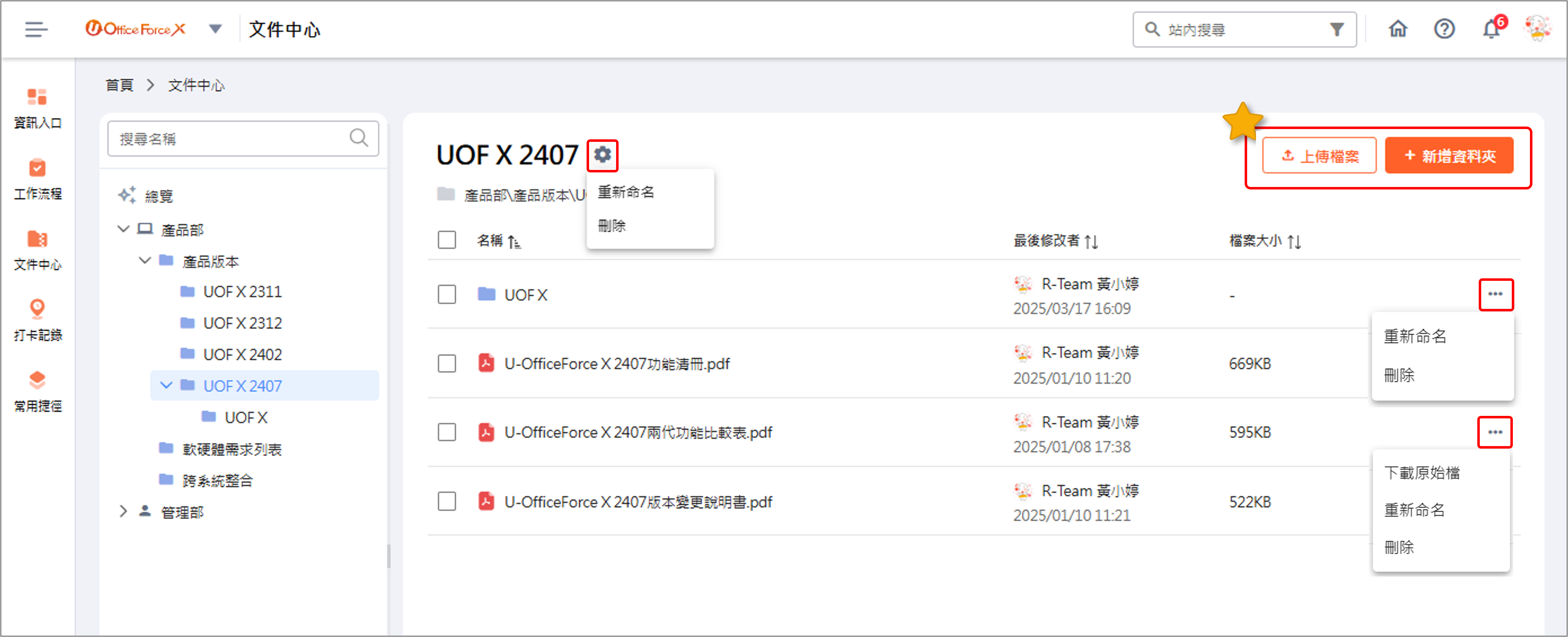This screenshot has height=637, width=1568.
Task: Open U-OfficeForce X 2407版本變更說明書.pdf
Action: (638, 502)
